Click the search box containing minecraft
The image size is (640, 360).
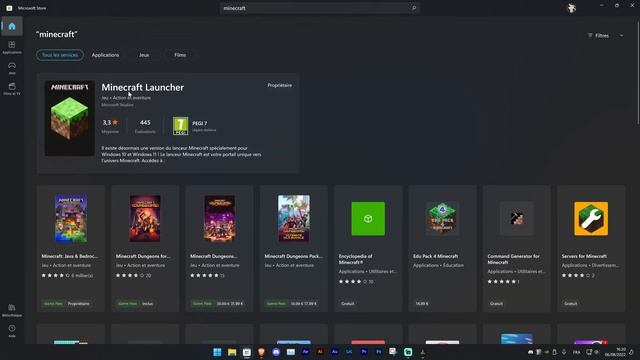click(x=320, y=8)
